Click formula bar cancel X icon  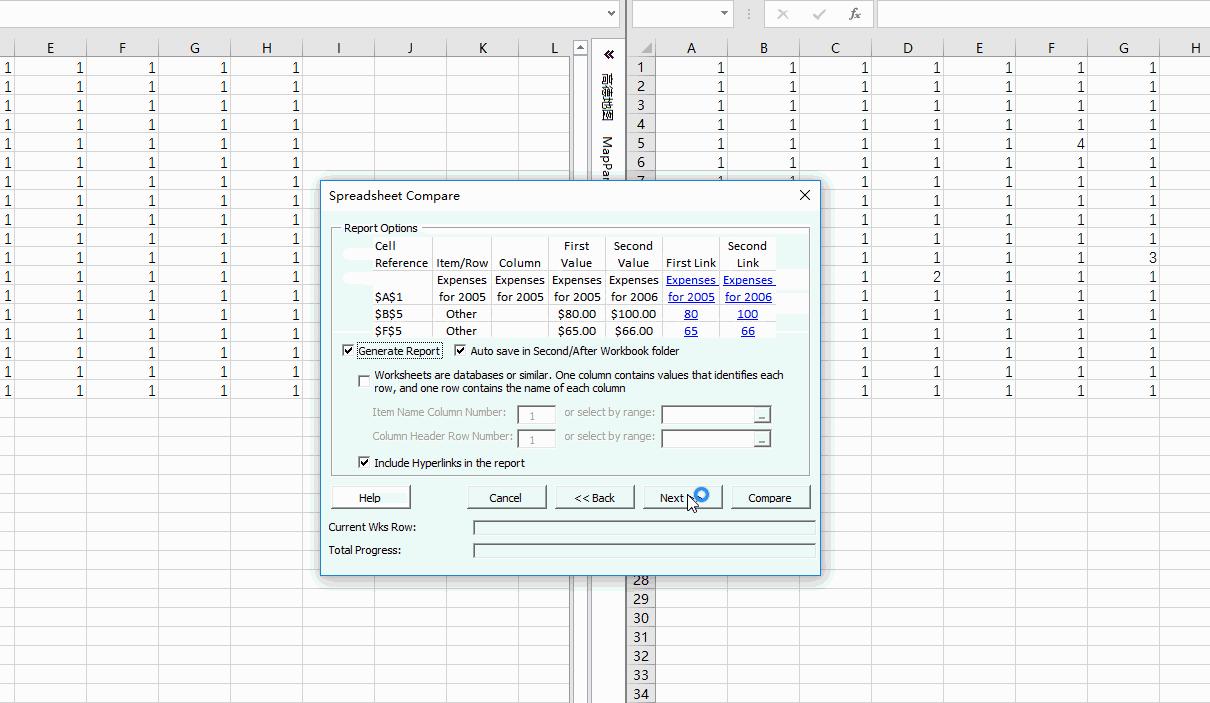pos(782,14)
